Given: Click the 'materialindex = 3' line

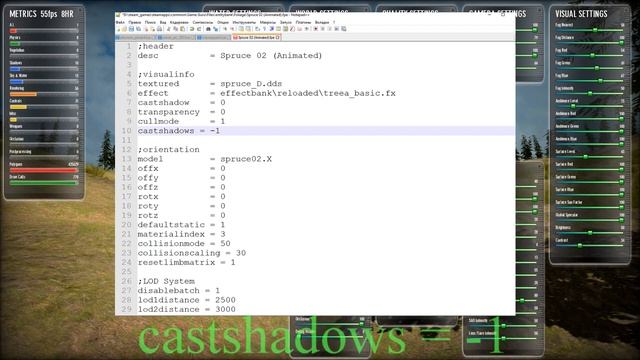Looking at the screenshot, I should click(181, 234).
